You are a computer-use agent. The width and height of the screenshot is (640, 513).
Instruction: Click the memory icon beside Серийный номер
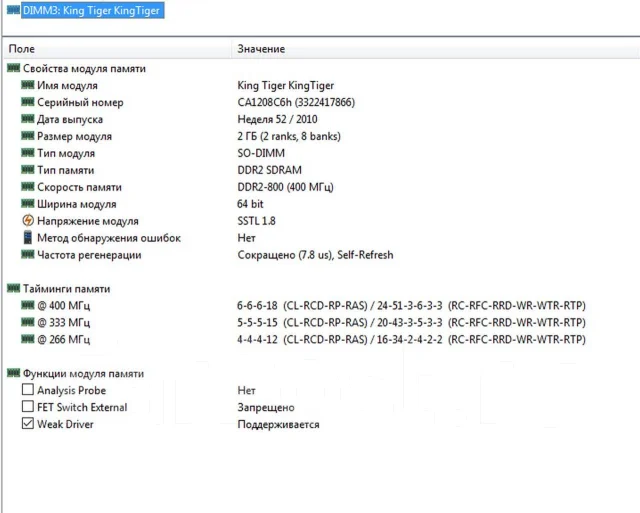tap(27, 102)
